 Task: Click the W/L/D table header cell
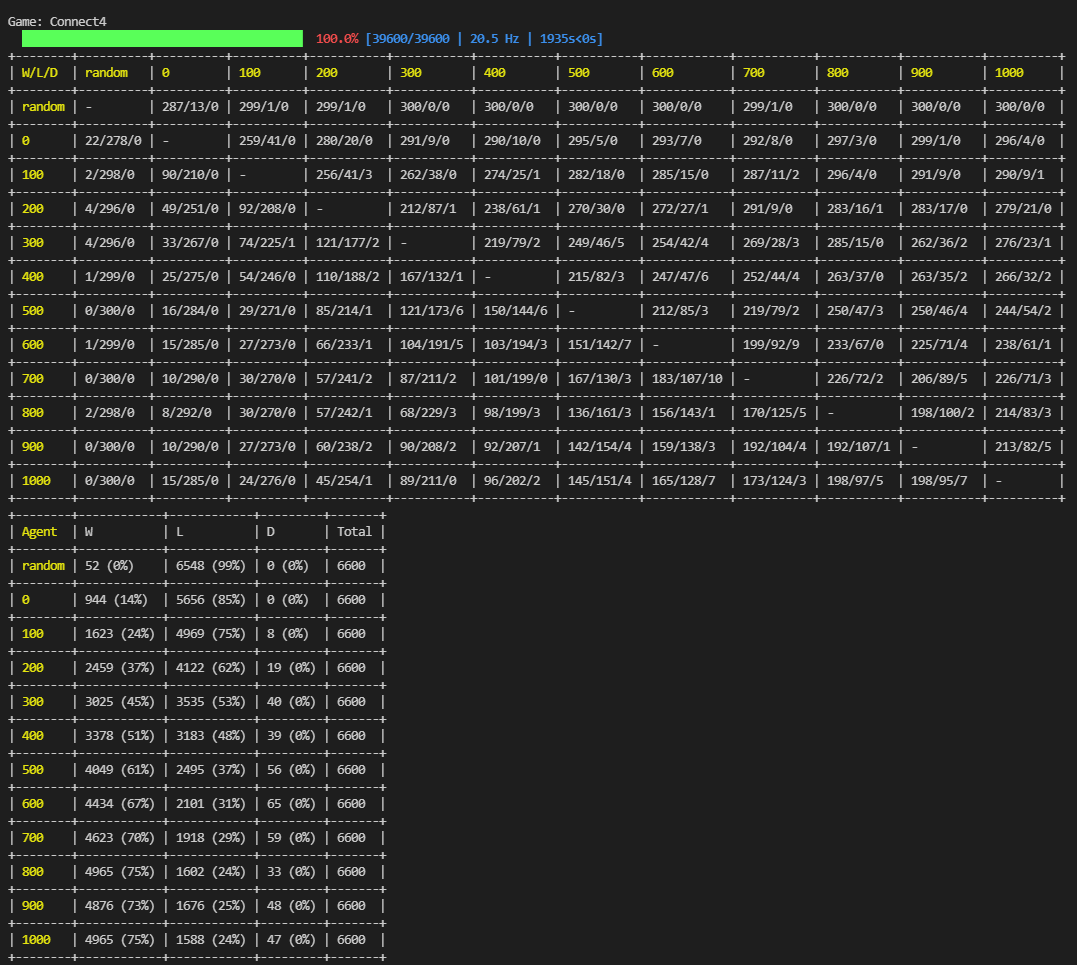(x=42, y=73)
